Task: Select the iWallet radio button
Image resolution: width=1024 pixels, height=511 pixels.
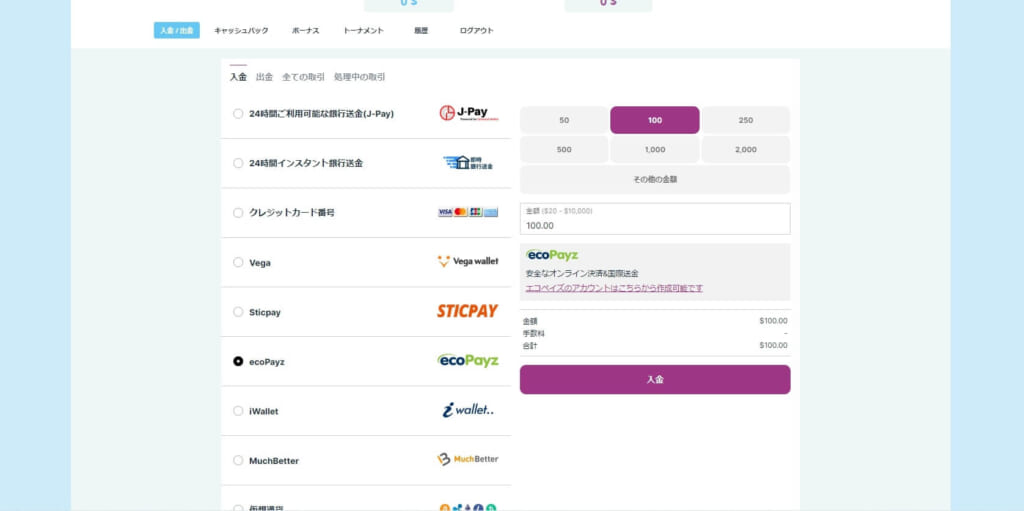Action: coord(238,411)
